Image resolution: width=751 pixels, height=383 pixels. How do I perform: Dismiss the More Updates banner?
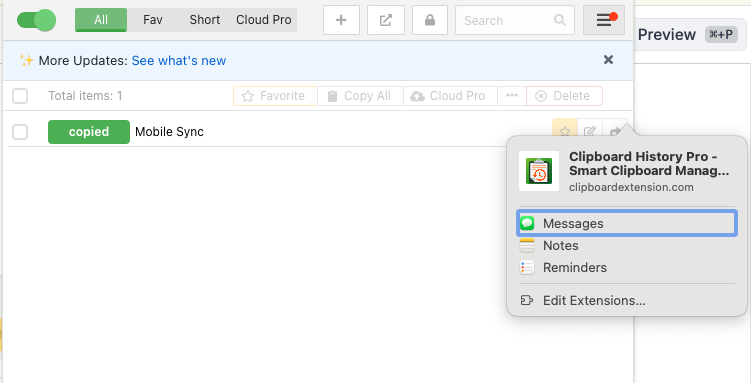tap(608, 60)
